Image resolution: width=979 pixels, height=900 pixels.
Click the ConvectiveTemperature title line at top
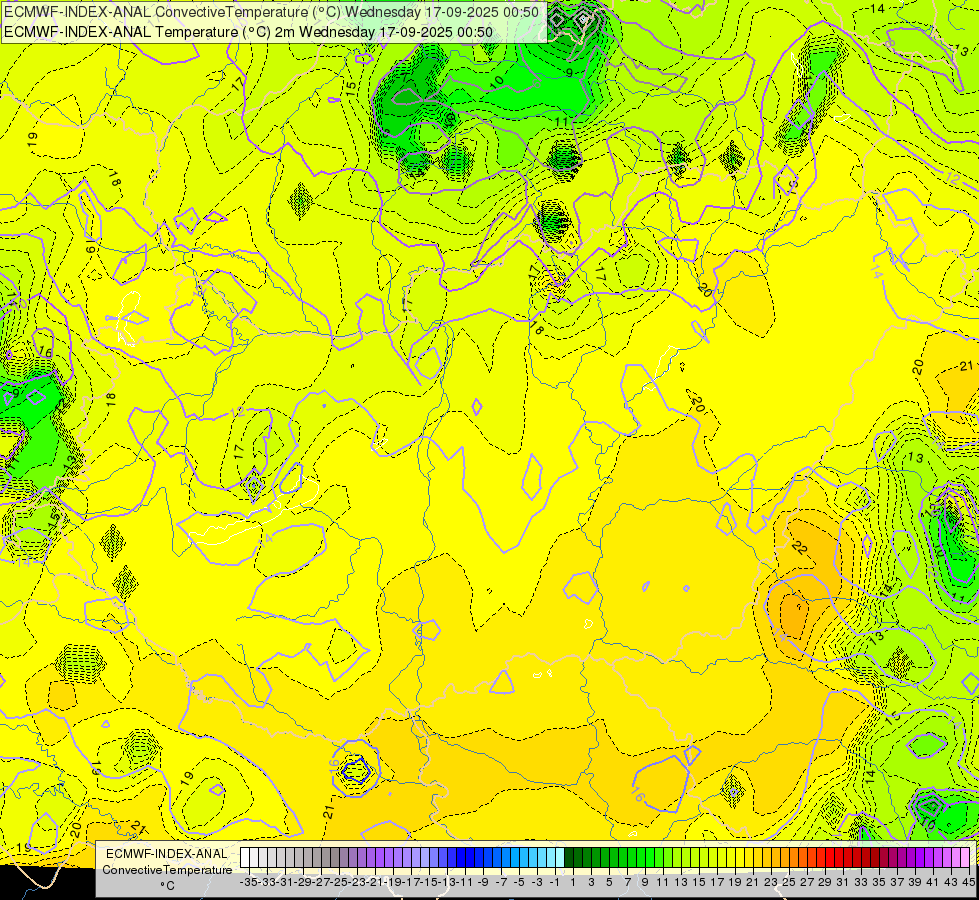click(272, 11)
